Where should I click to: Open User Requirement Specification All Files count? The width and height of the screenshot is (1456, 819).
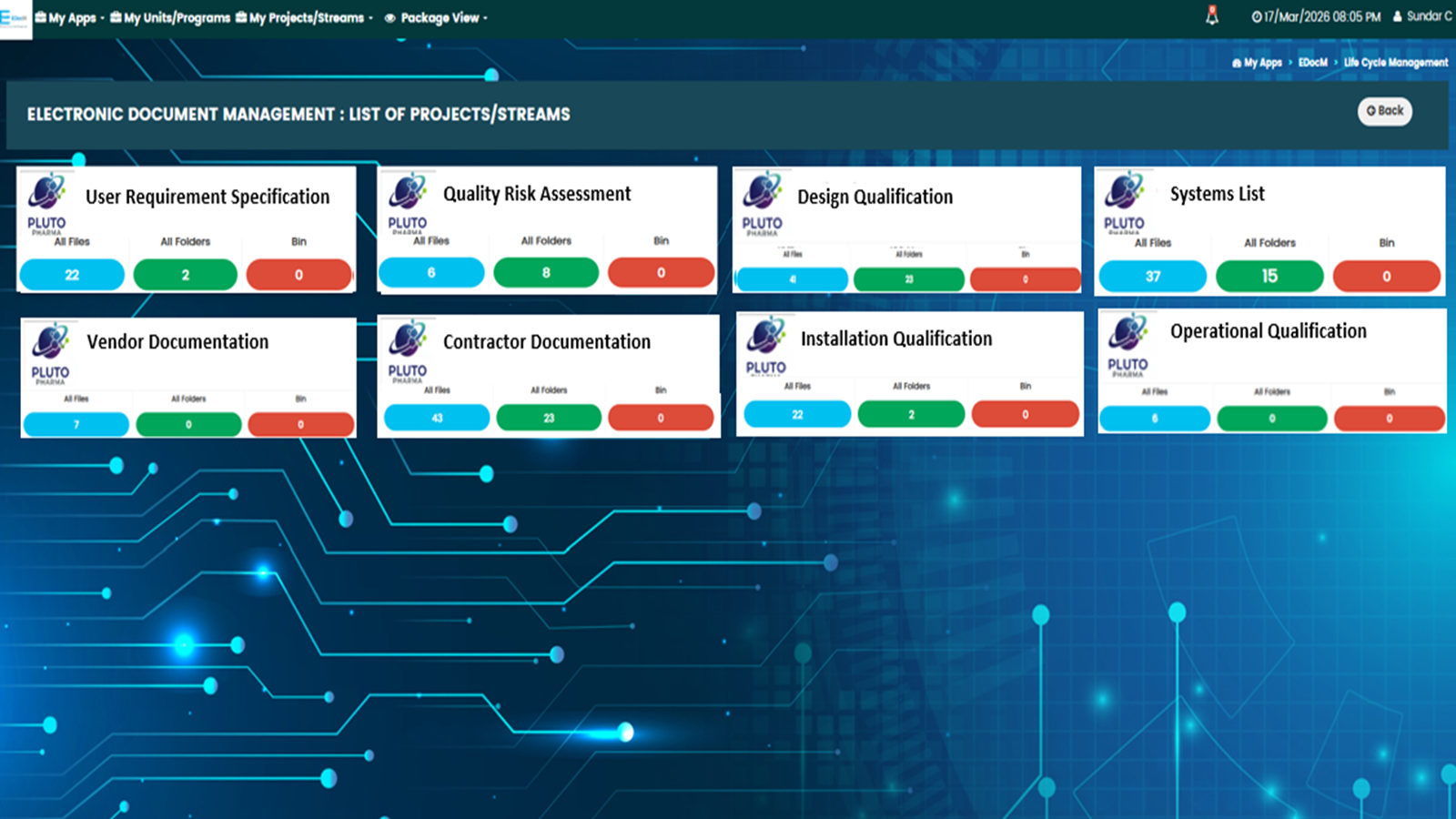click(72, 275)
